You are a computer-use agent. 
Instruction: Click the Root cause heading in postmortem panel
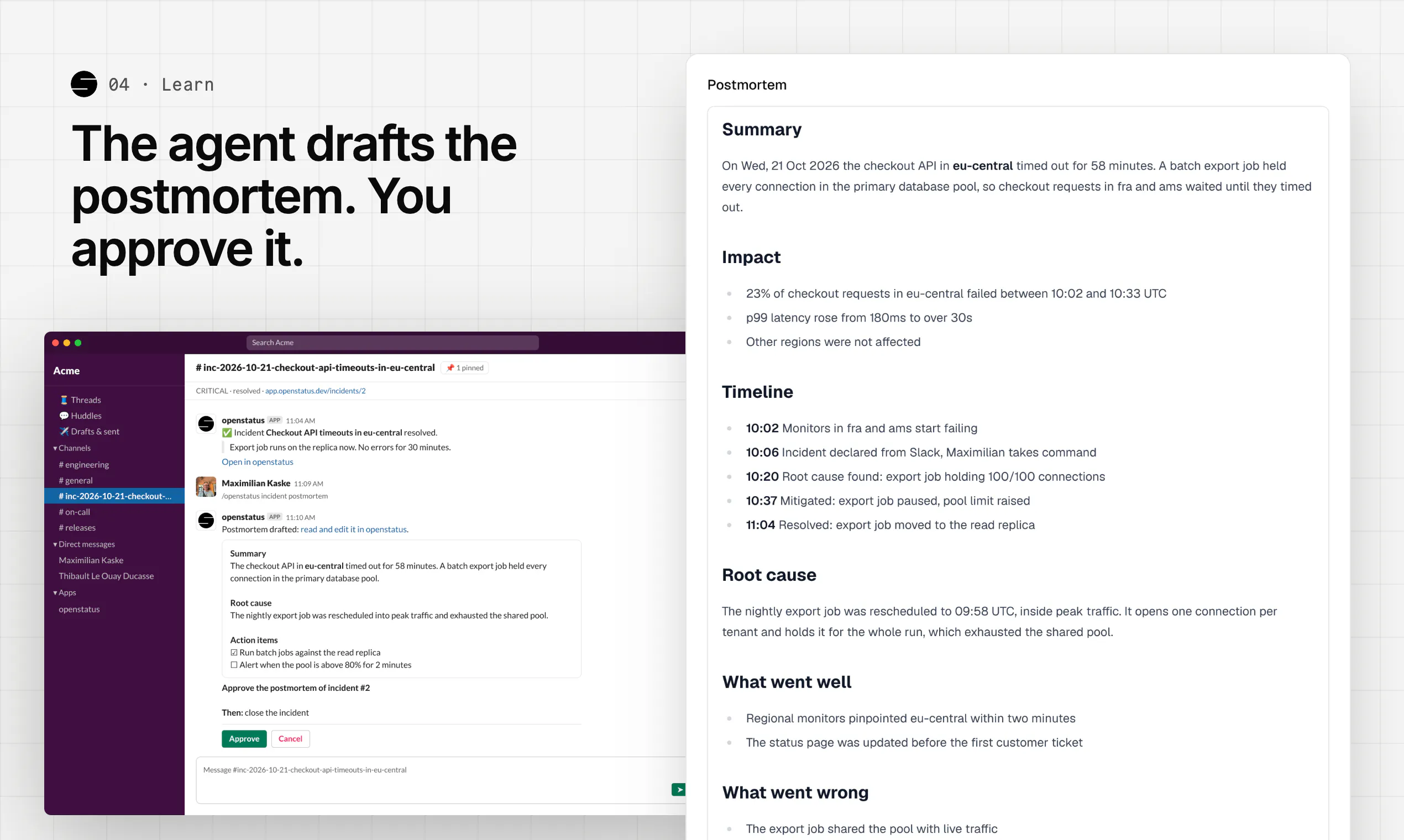tap(769, 575)
